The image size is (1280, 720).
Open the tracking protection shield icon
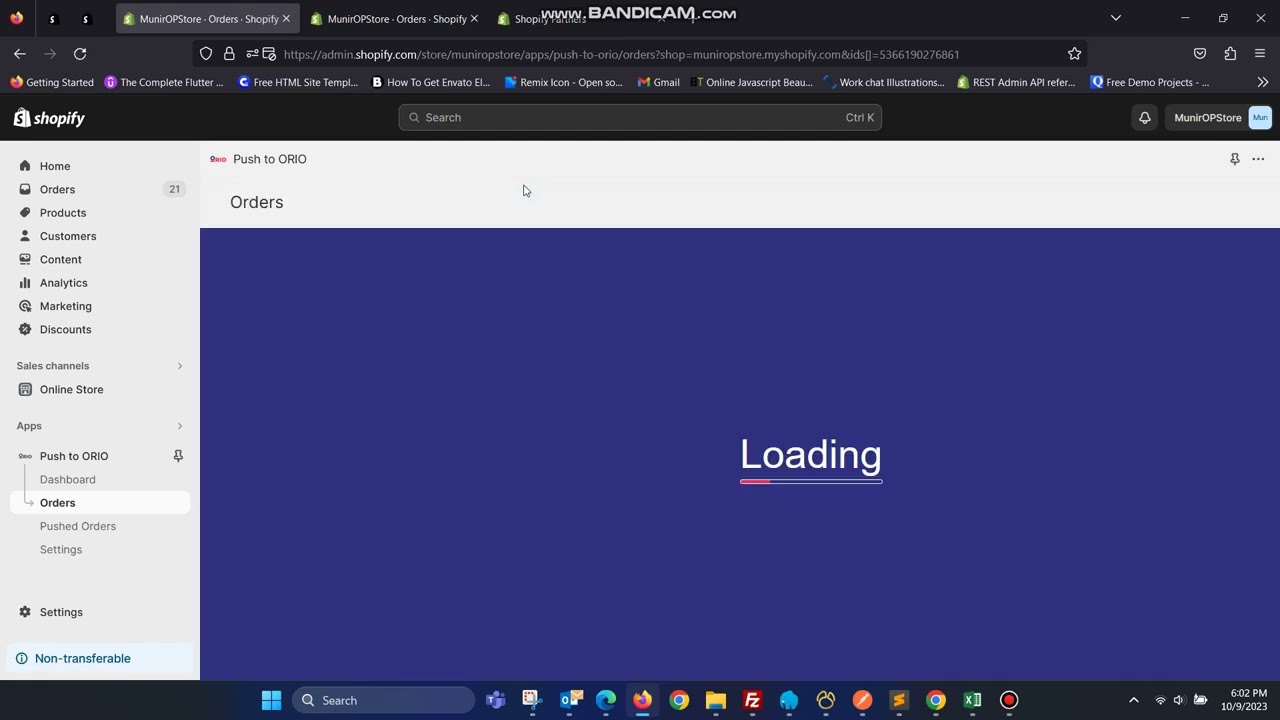pos(206,54)
